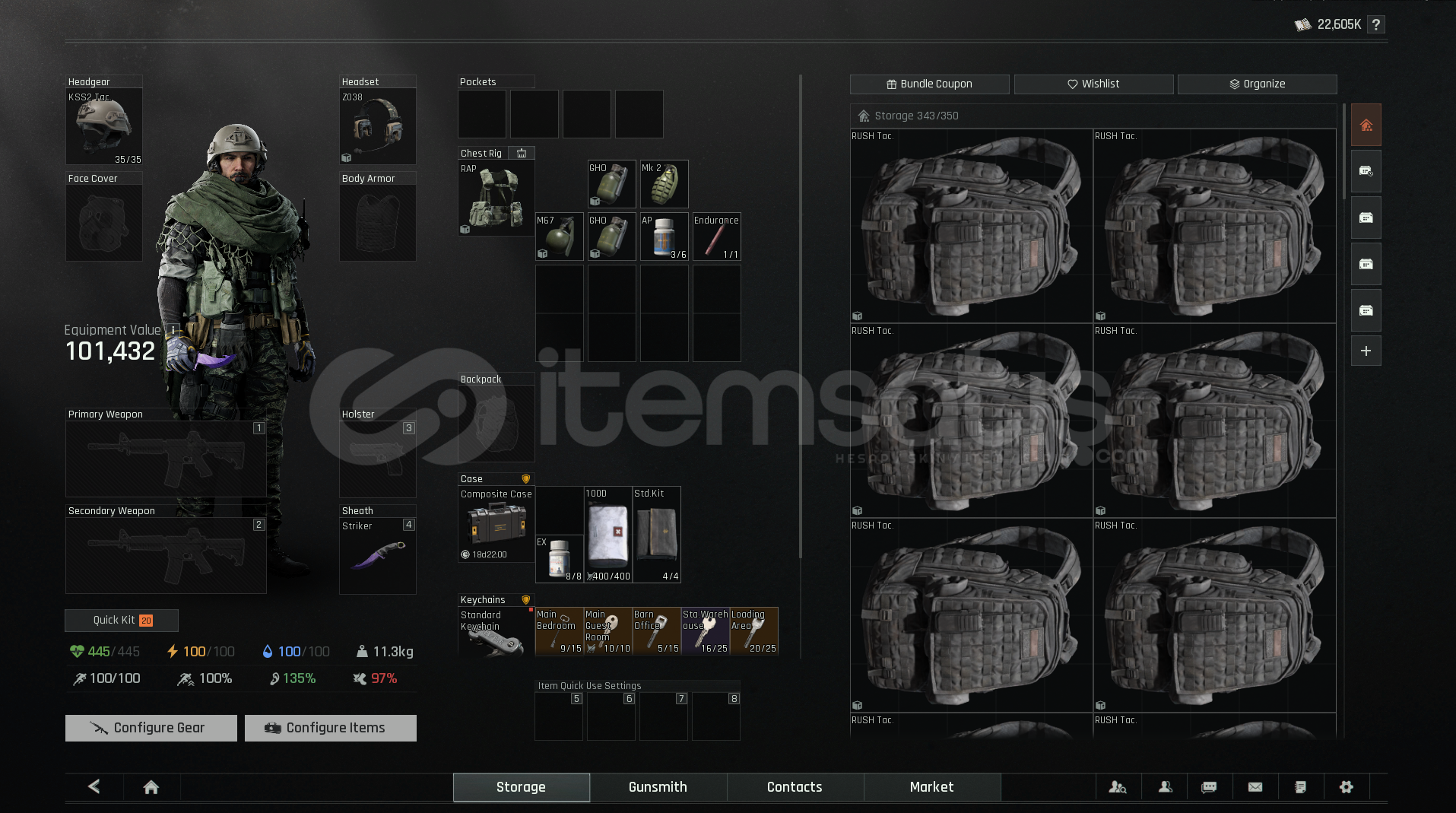Image resolution: width=1456 pixels, height=813 pixels.
Task: Click the Storage 343/350 capacity label
Action: click(x=916, y=116)
